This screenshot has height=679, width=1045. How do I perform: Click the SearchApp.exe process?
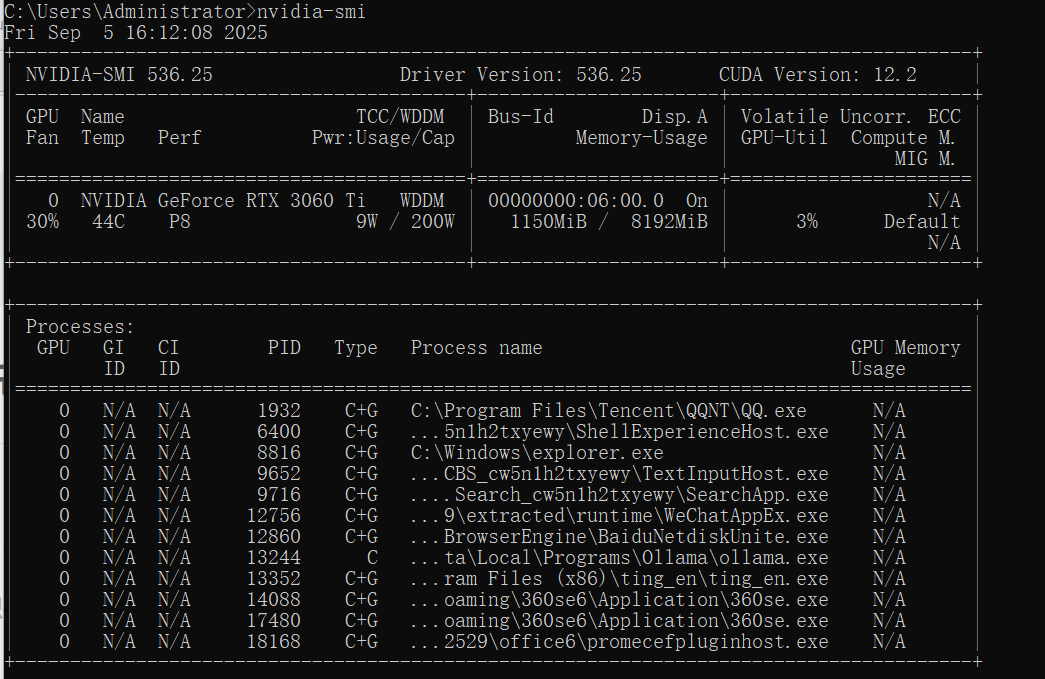click(620, 494)
